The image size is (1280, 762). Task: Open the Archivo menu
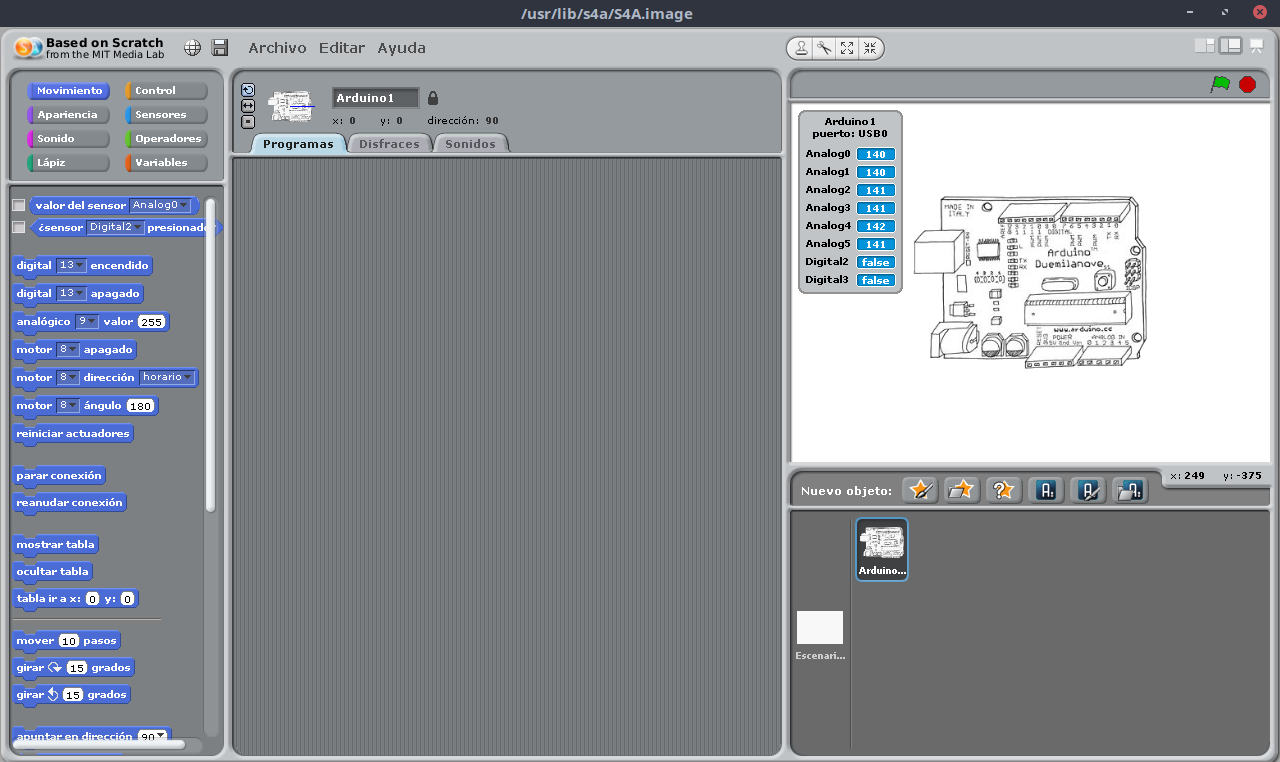tap(277, 48)
